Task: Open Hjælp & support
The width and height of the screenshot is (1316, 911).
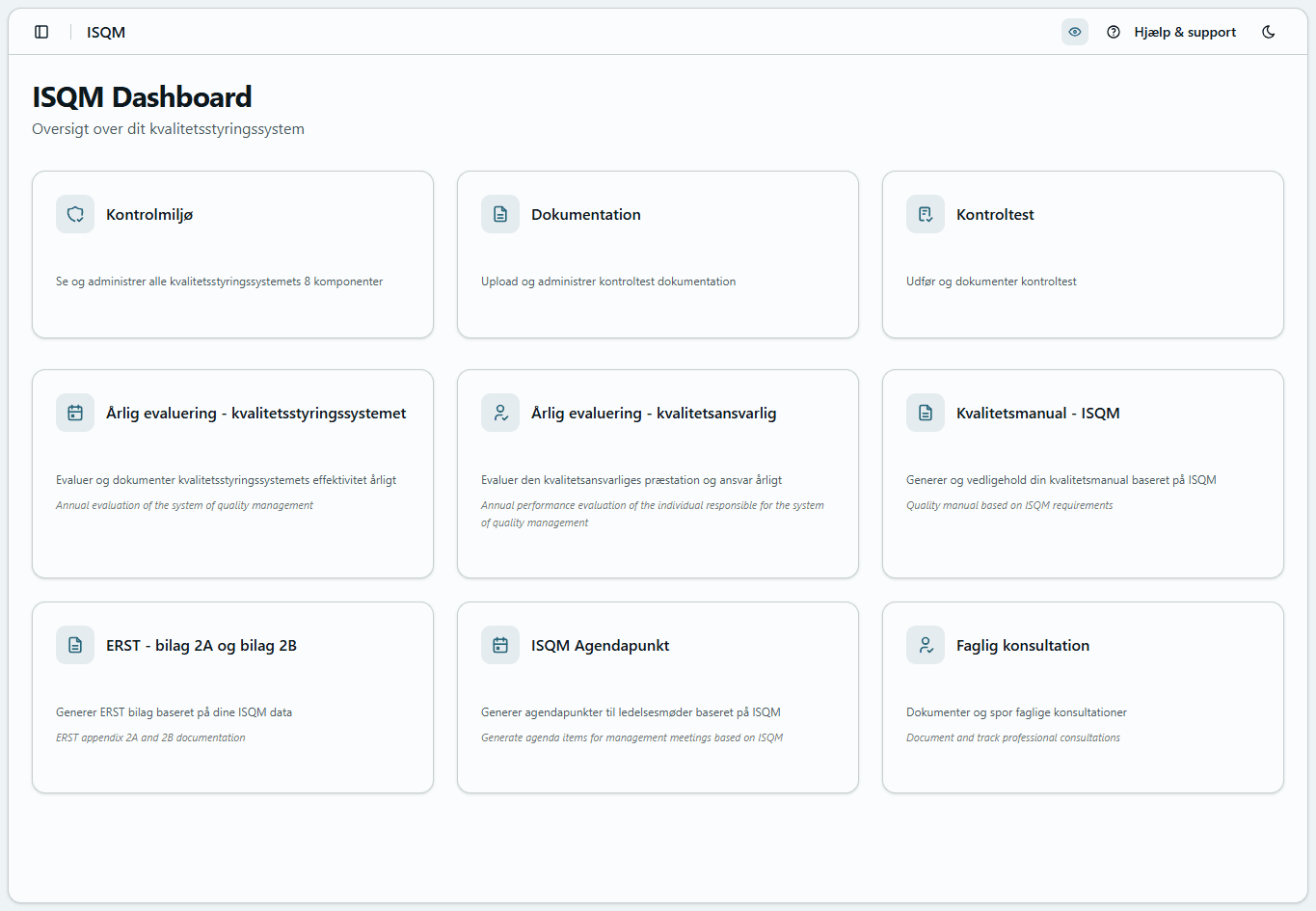Action: [1185, 31]
